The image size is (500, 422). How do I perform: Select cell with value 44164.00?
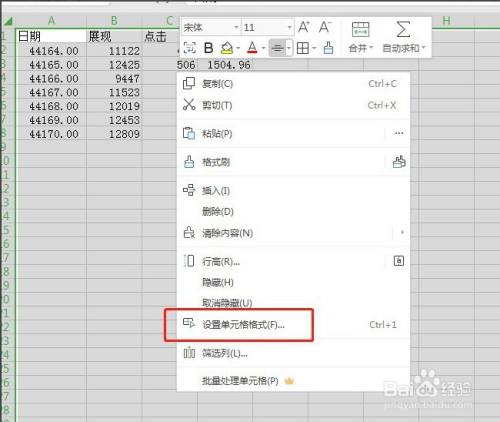[51, 51]
